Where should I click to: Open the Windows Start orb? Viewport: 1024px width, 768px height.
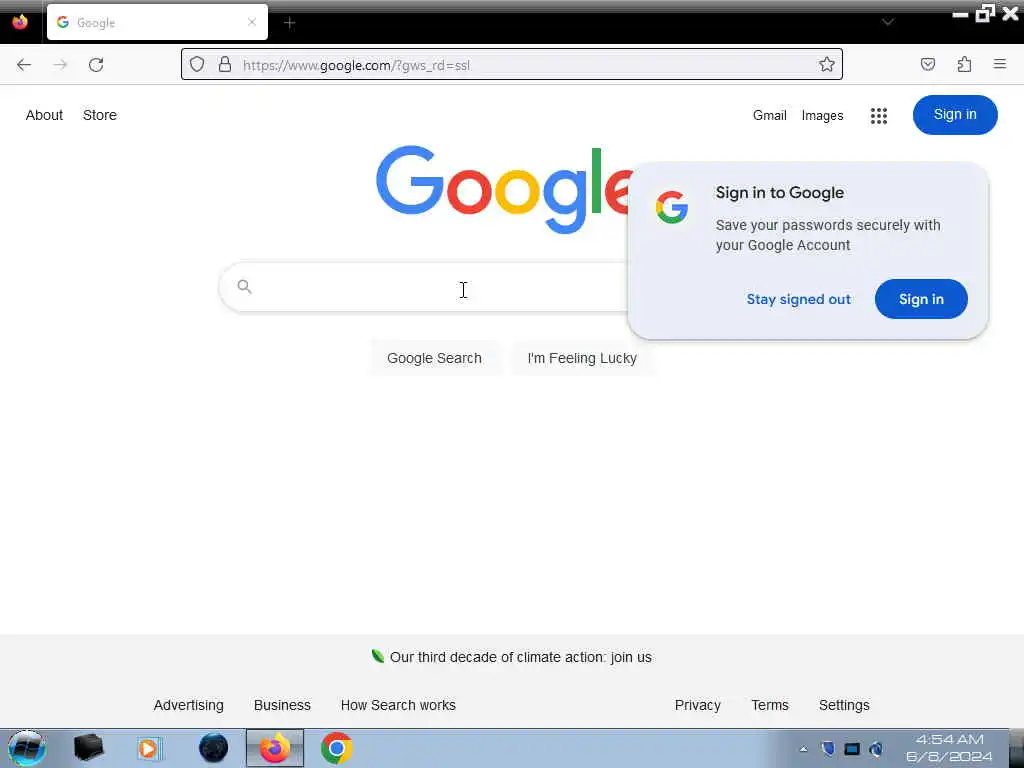(x=27, y=748)
